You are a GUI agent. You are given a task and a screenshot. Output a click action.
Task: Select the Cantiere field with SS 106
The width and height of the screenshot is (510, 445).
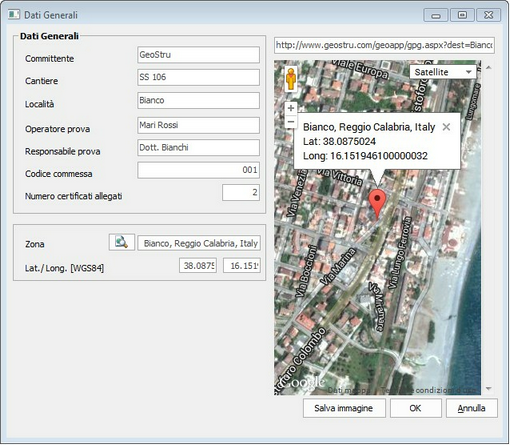click(x=198, y=77)
